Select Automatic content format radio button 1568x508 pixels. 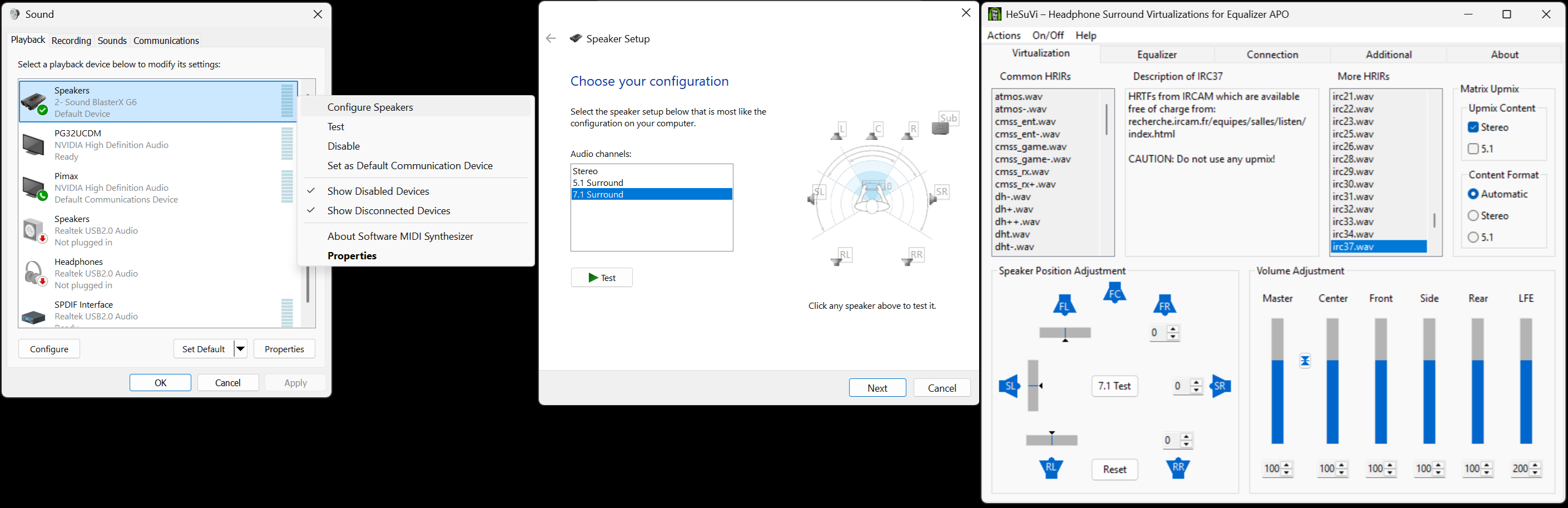(1473, 194)
